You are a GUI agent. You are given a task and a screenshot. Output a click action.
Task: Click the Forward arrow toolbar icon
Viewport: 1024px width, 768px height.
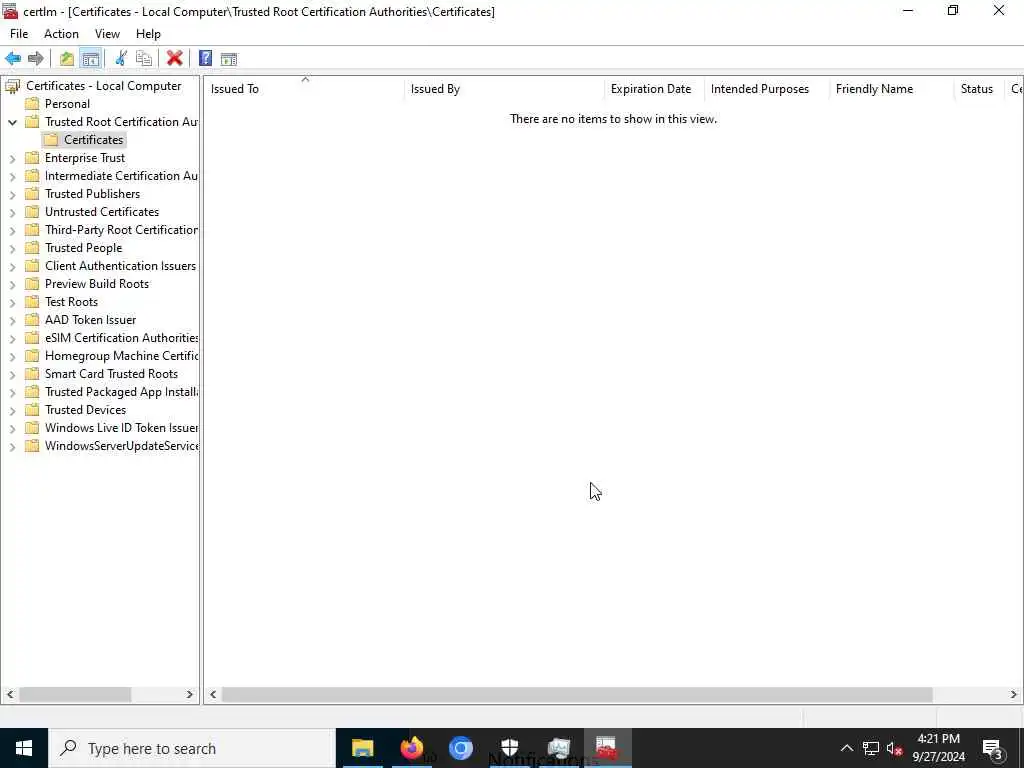(36, 59)
